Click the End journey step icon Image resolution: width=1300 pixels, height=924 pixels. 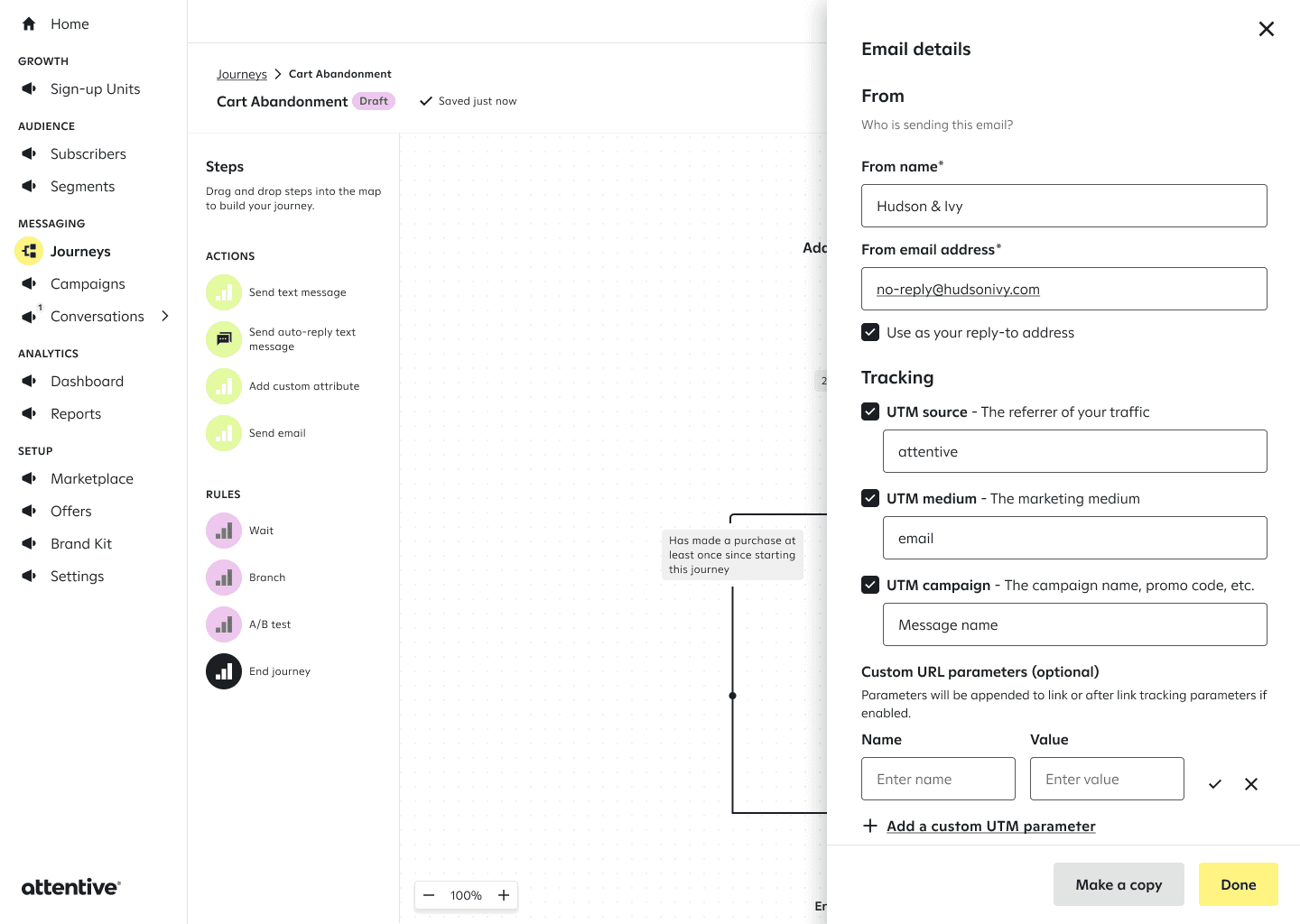tap(224, 671)
